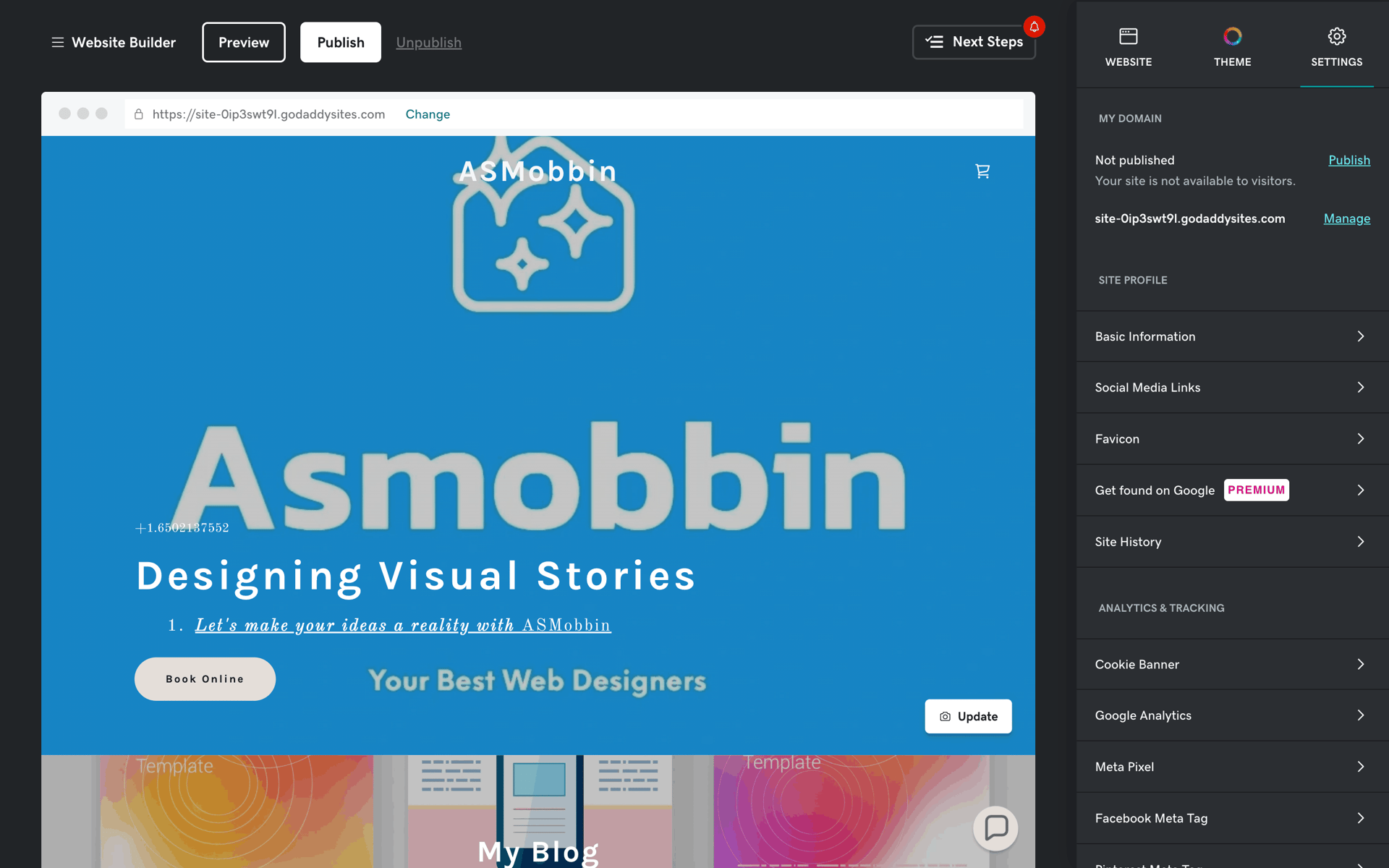1389x868 pixels.
Task: Switch to the Theme tab
Action: click(1233, 46)
